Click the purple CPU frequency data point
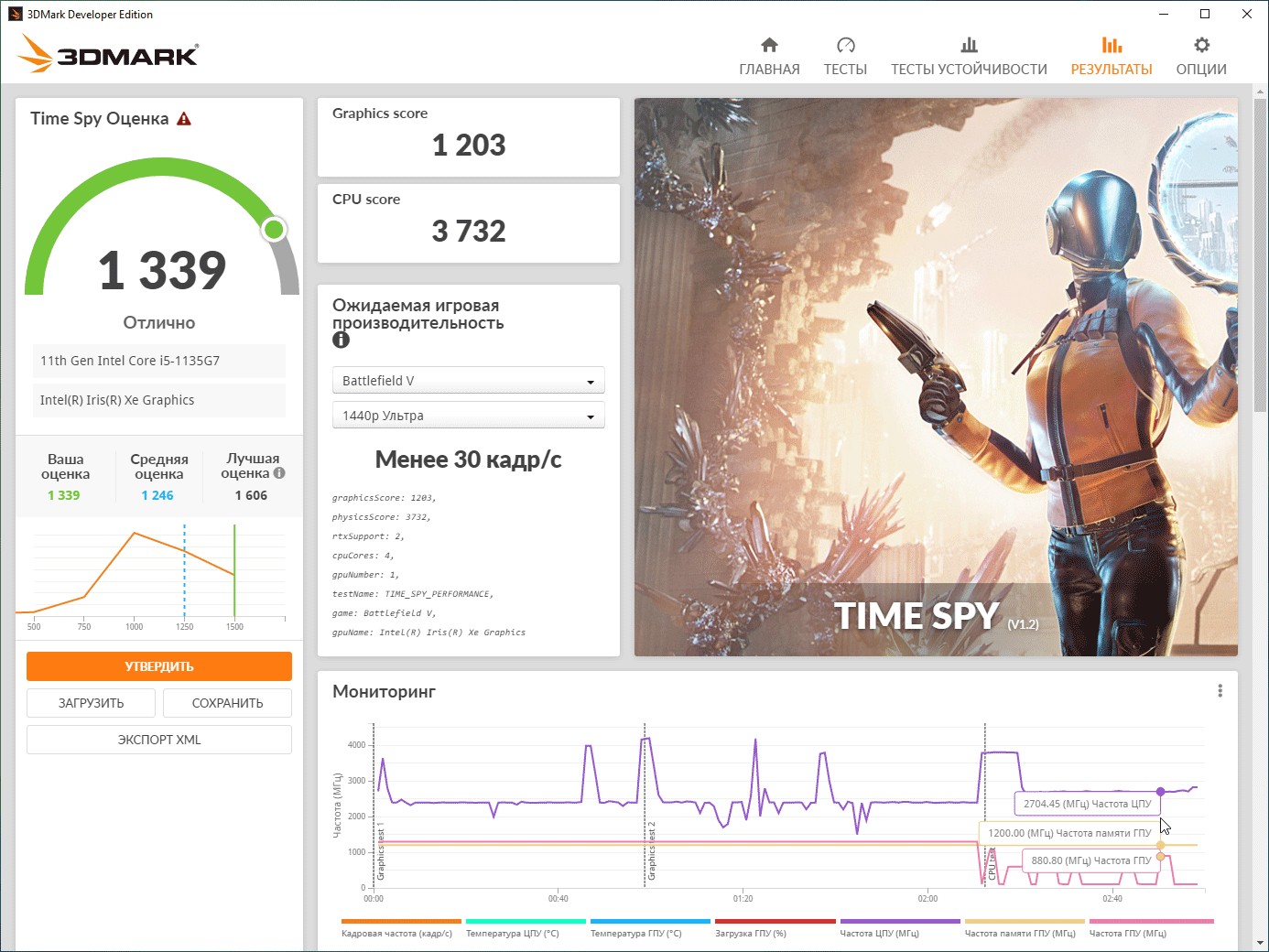 click(1160, 791)
